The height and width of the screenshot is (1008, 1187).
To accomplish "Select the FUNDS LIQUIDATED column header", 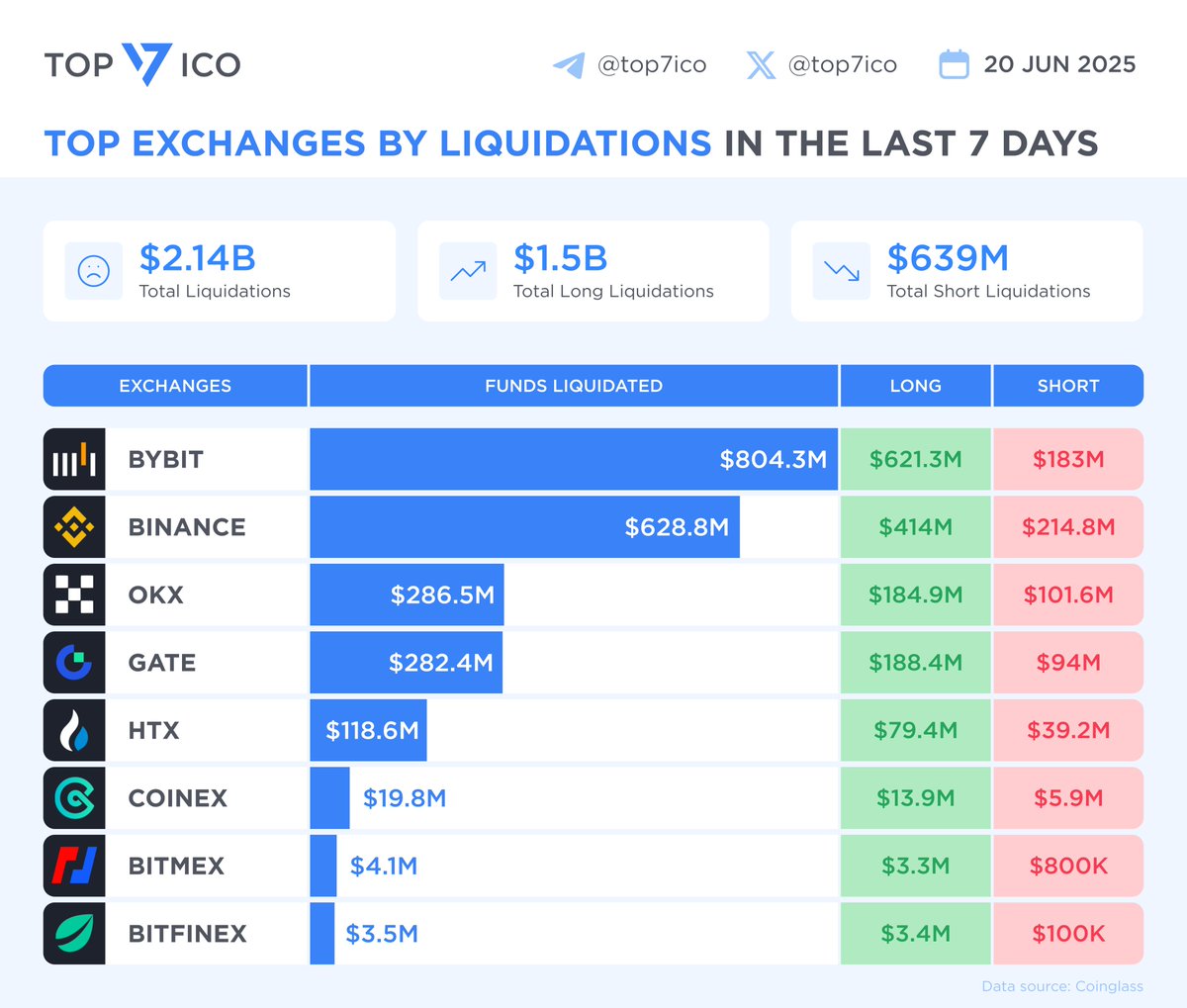I will [x=573, y=386].
